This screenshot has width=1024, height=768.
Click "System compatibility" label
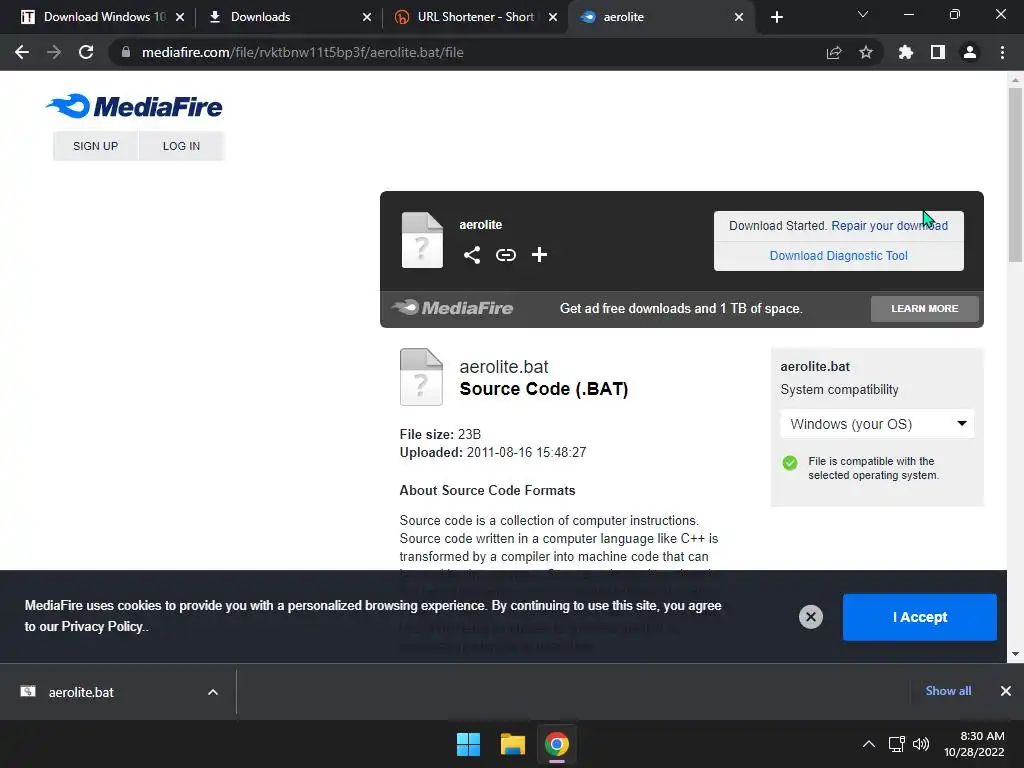(x=839, y=389)
